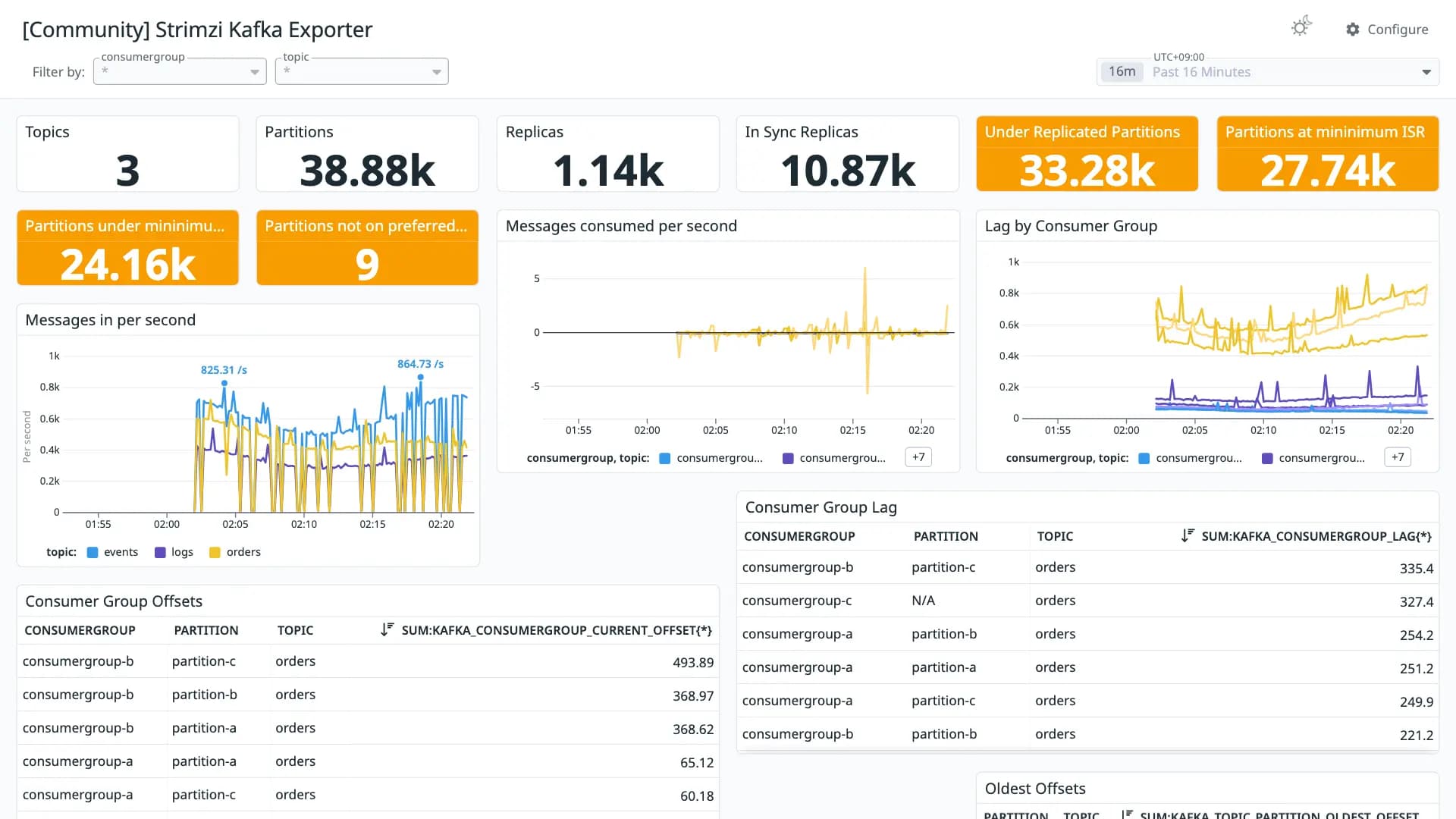Click the 825.31 /s peak marker
This screenshot has height=819, width=1456.
coord(224,383)
